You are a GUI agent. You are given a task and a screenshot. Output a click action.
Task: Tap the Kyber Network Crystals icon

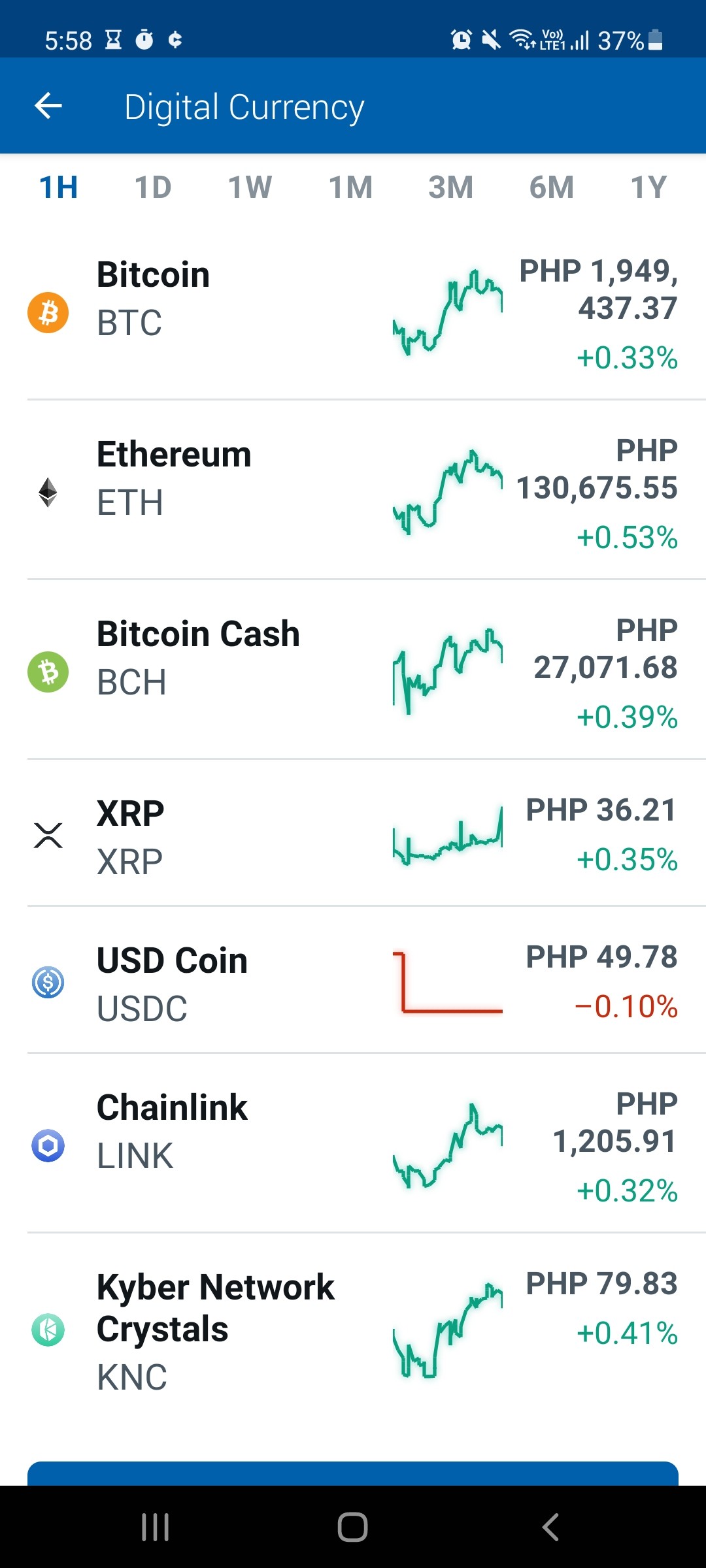point(48,1330)
